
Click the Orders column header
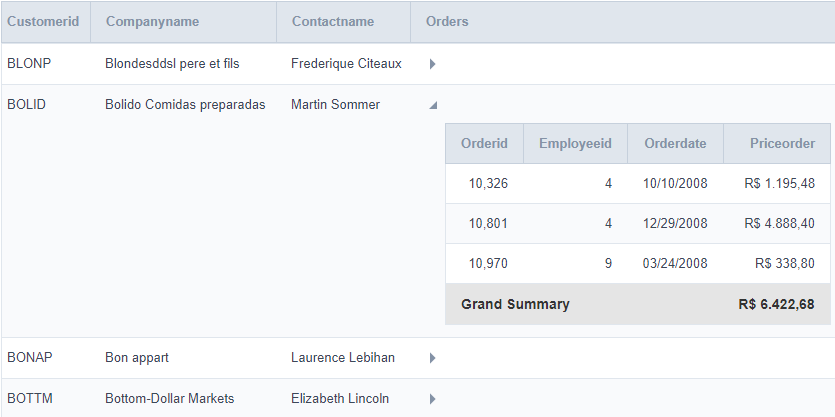tap(447, 21)
